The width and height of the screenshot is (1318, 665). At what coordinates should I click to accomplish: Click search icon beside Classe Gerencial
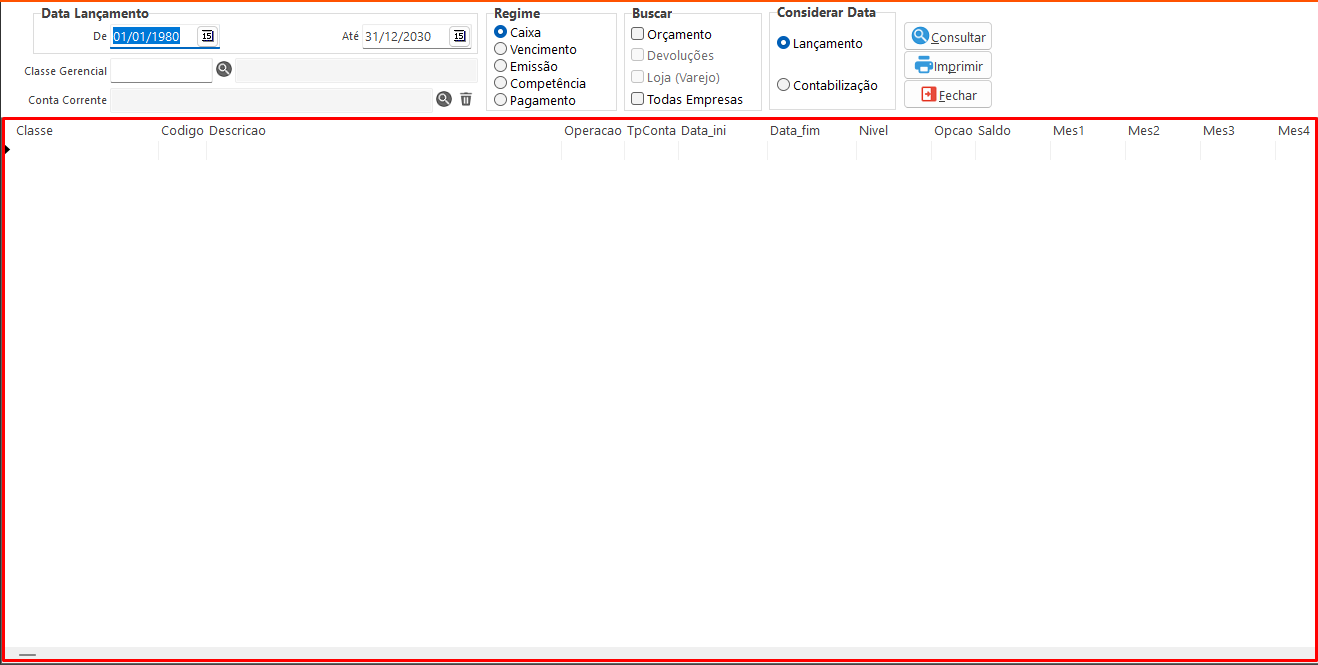(x=224, y=69)
